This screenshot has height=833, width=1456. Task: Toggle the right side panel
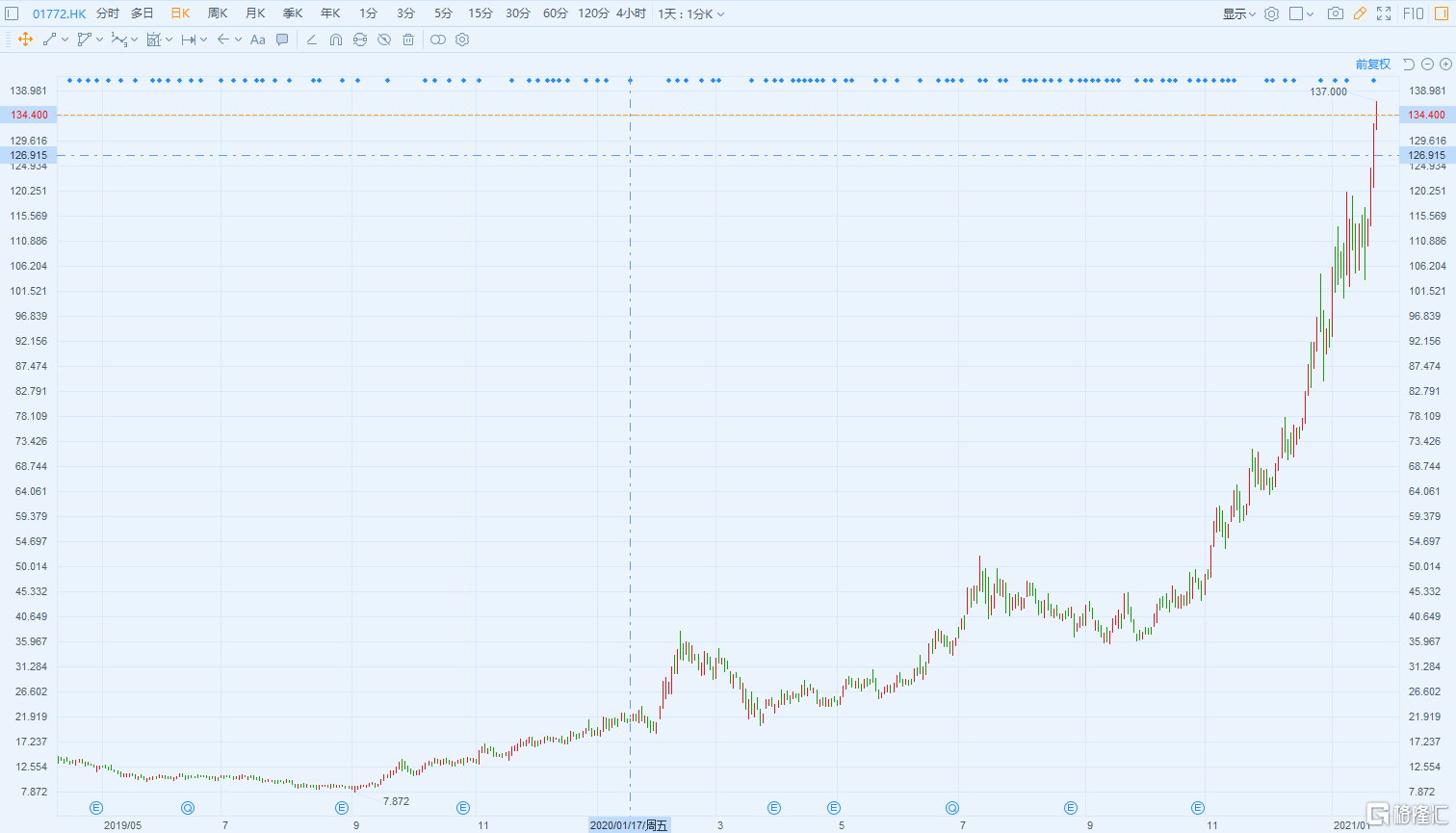(1442, 13)
